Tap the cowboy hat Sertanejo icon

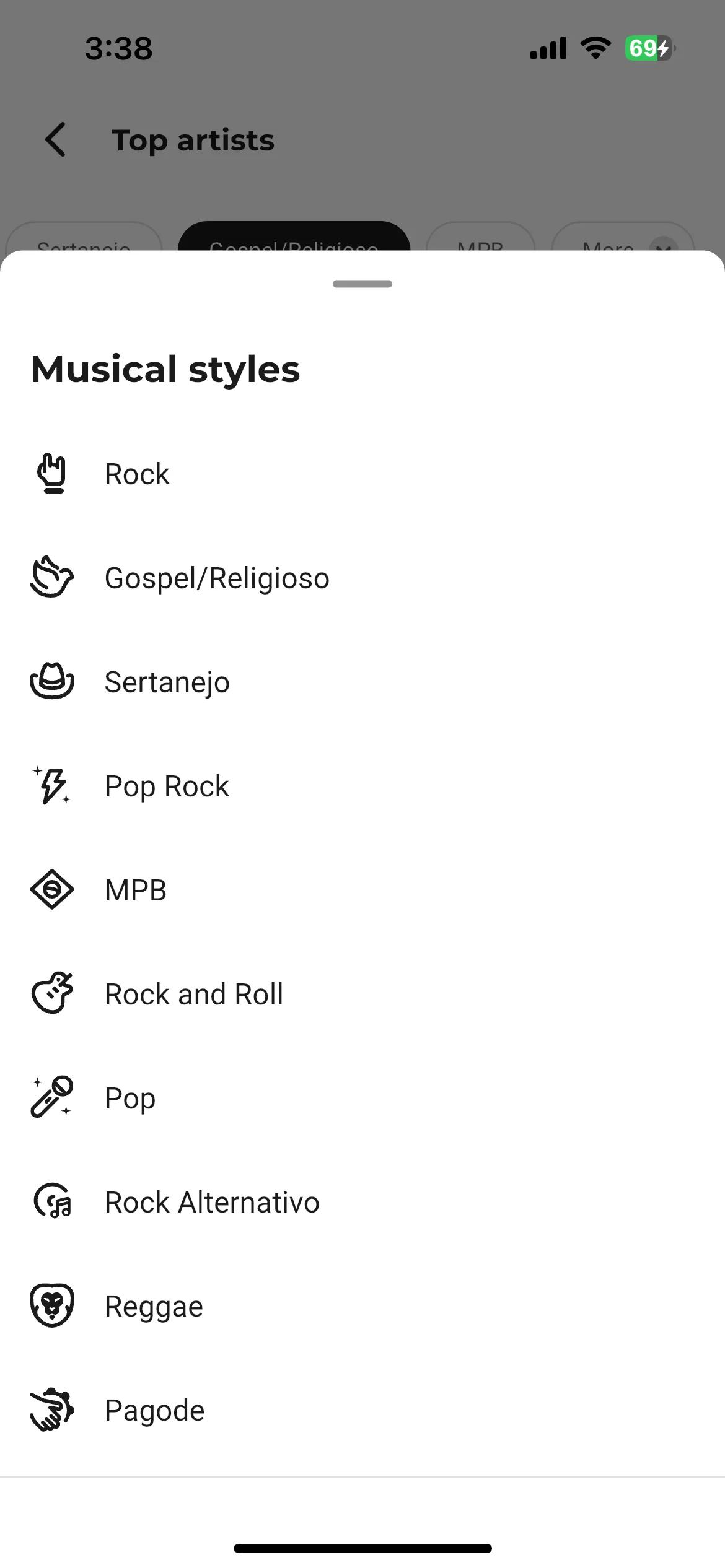[x=52, y=681]
